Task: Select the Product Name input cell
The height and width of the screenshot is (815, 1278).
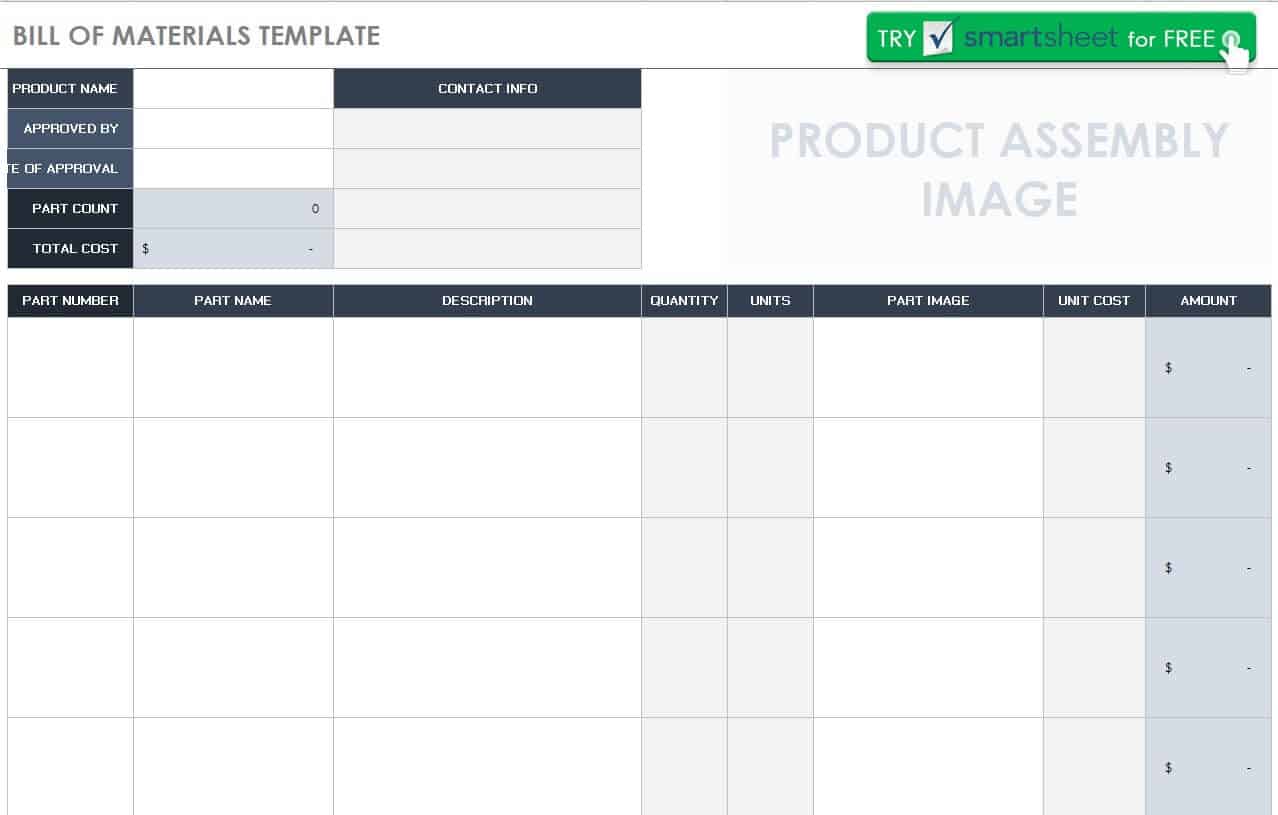Action: [x=233, y=88]
